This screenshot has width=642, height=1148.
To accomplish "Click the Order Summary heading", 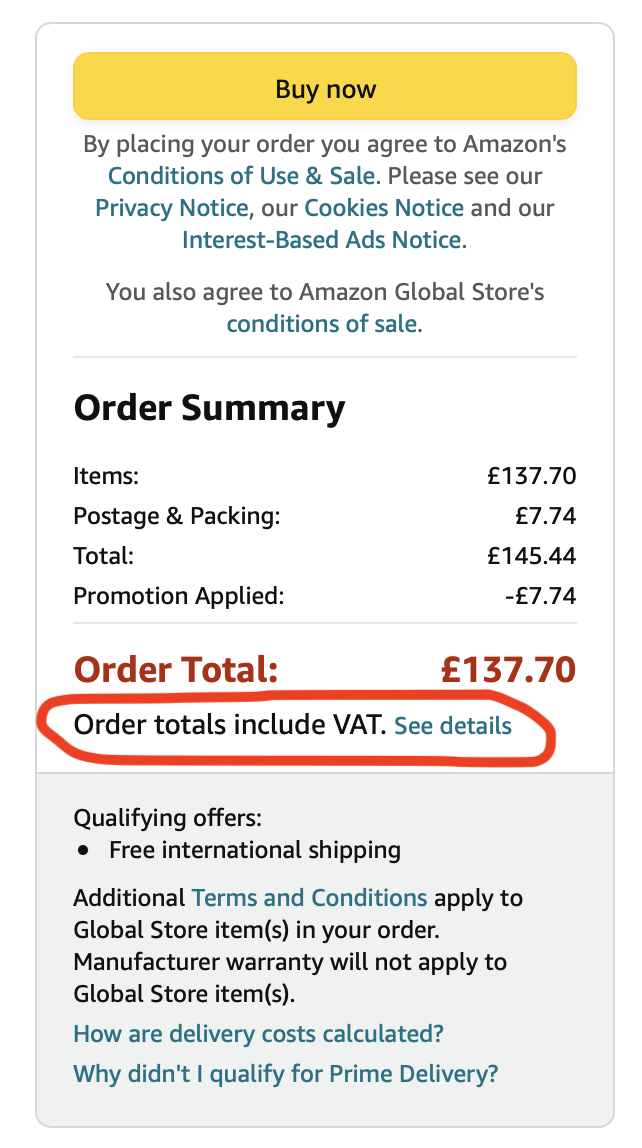I will [x=209, y=407].
